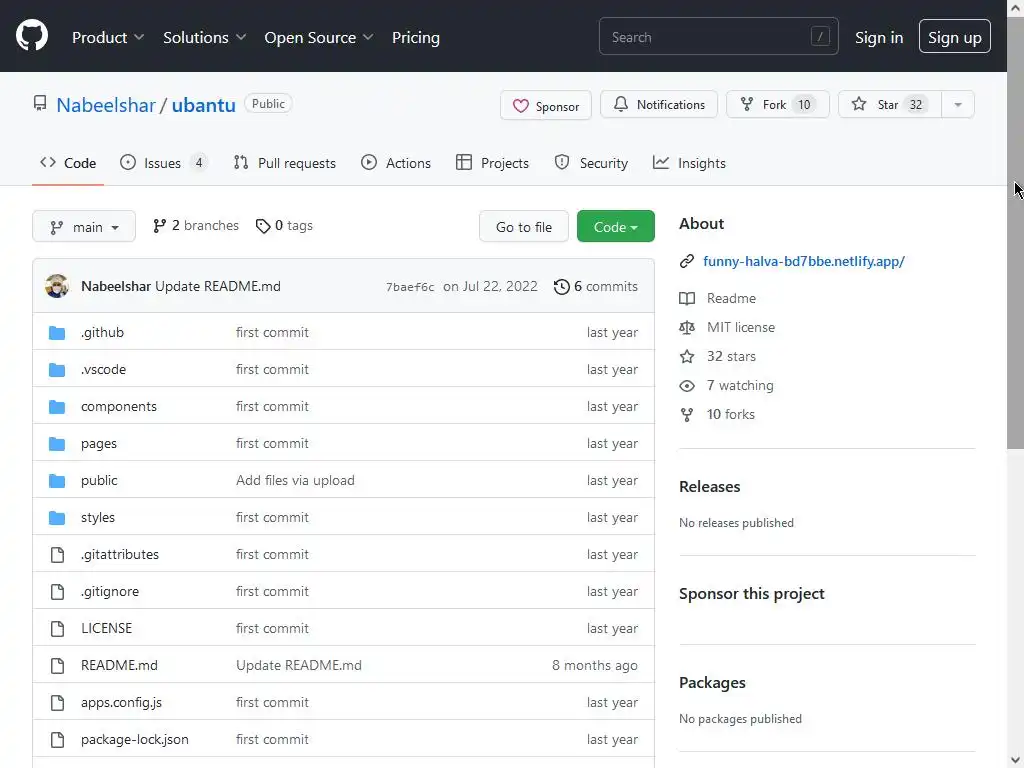
Task: Click the Add files via upload commit message
Action: click(x=295, y=481)
